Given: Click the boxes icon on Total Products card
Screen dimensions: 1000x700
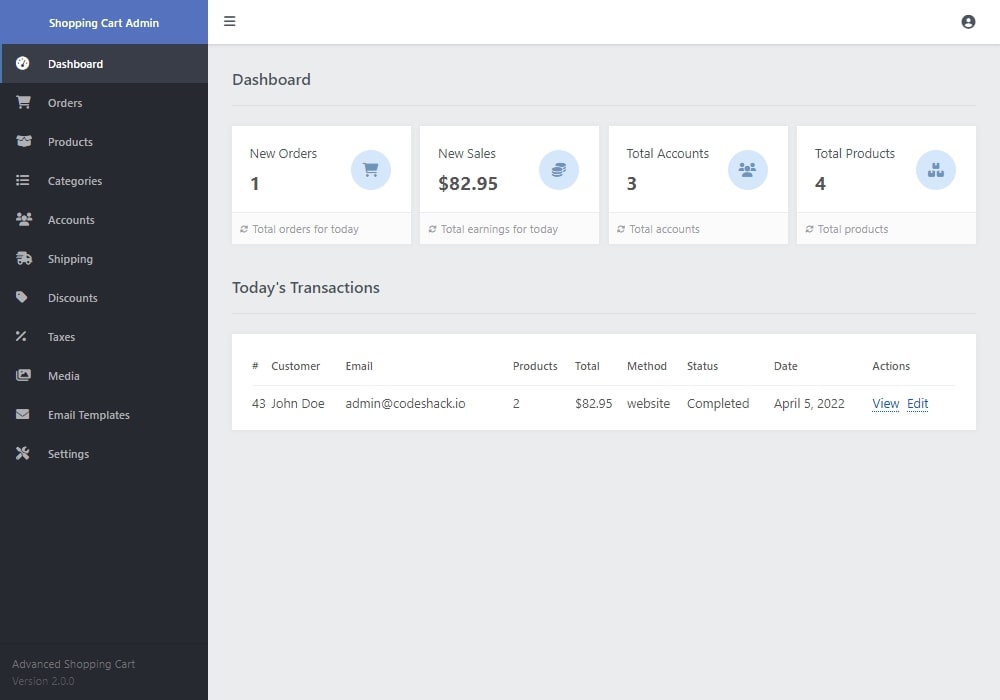Looking at the screenshot, I should [936, 170].
